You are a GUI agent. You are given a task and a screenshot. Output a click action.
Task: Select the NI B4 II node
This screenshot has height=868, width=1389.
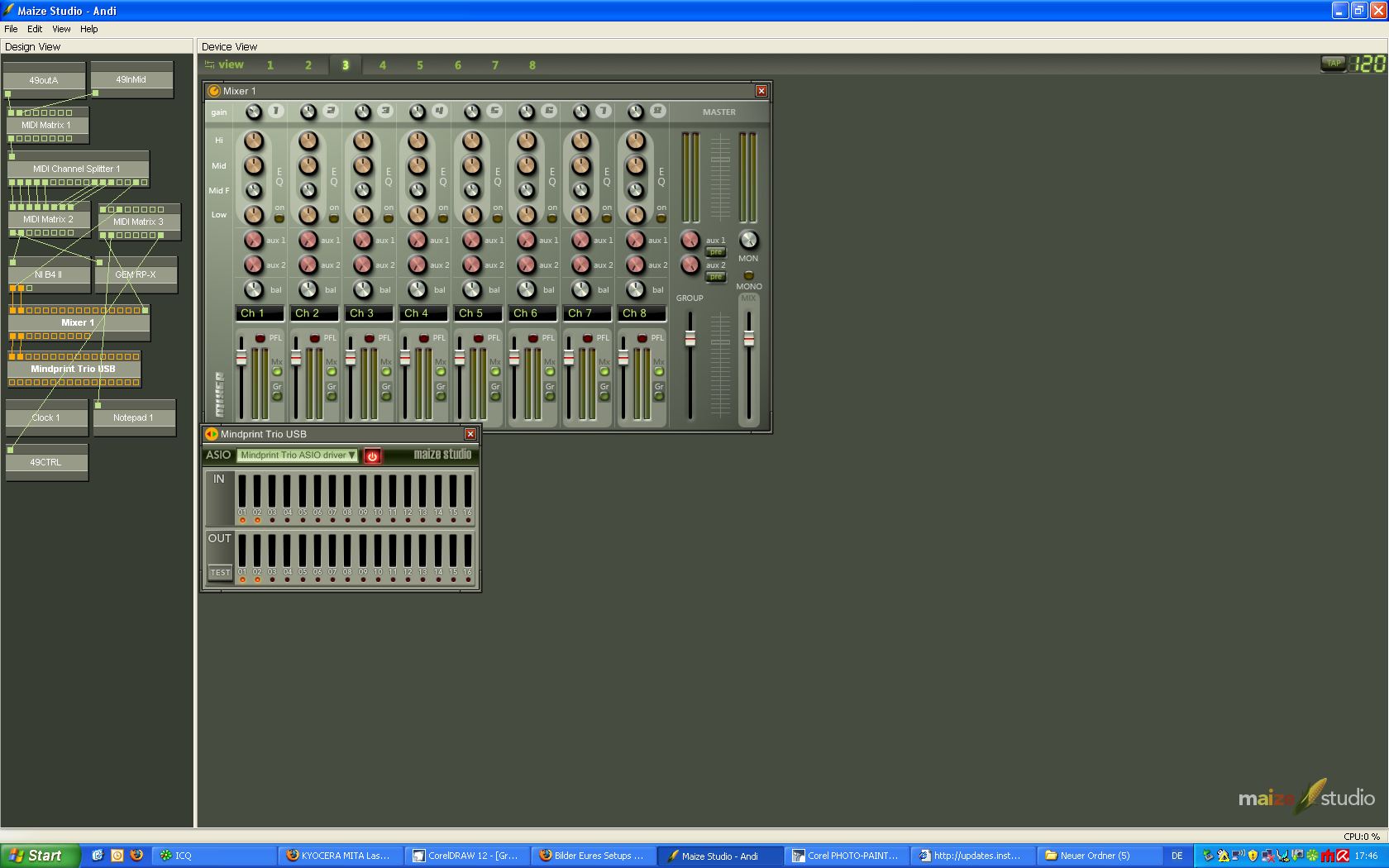point(49,274)
